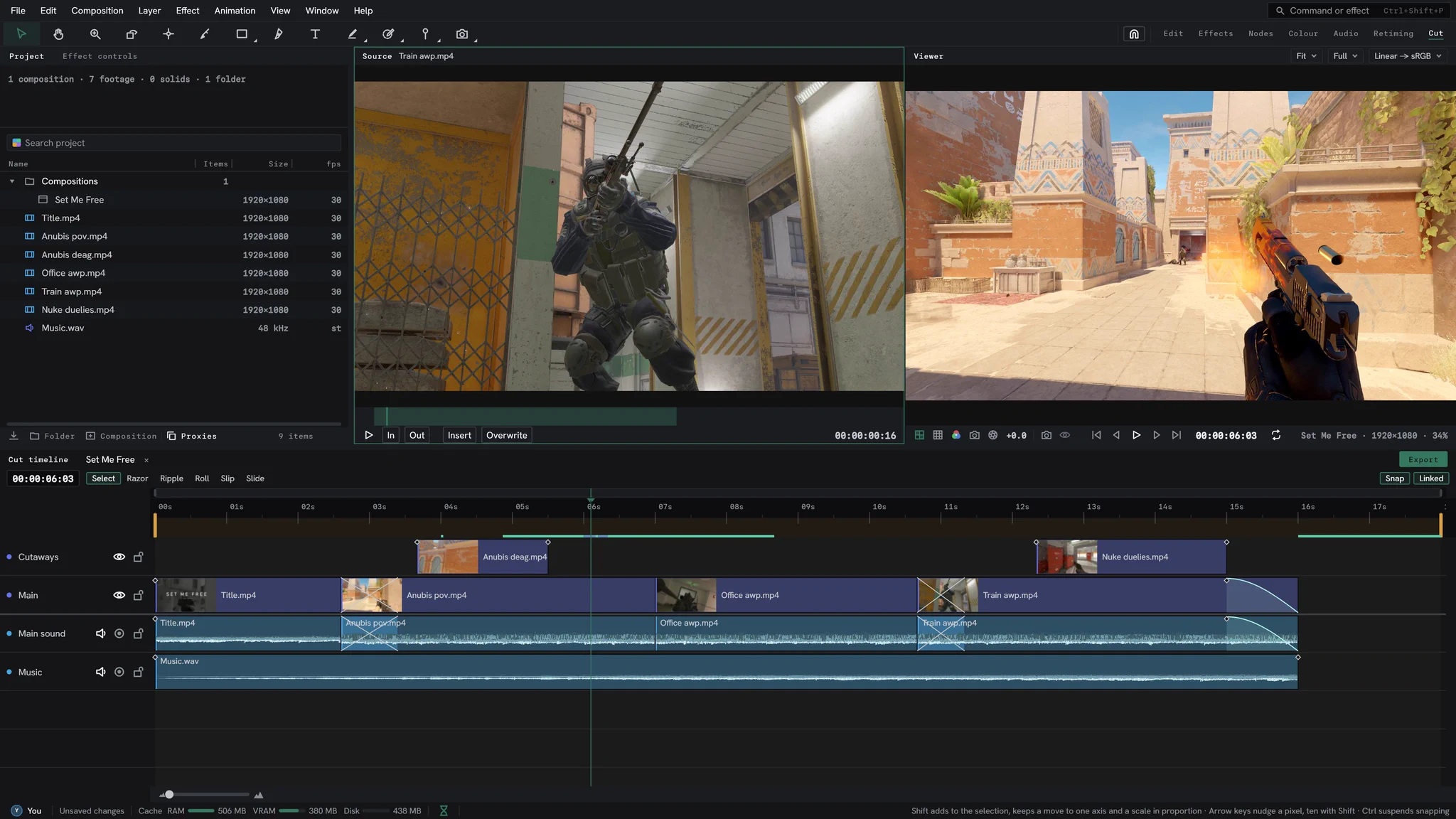Lock the Cutaways track
Image resolution: width=1456 pixels, height=819 pixels.
(x=139, y=557)
